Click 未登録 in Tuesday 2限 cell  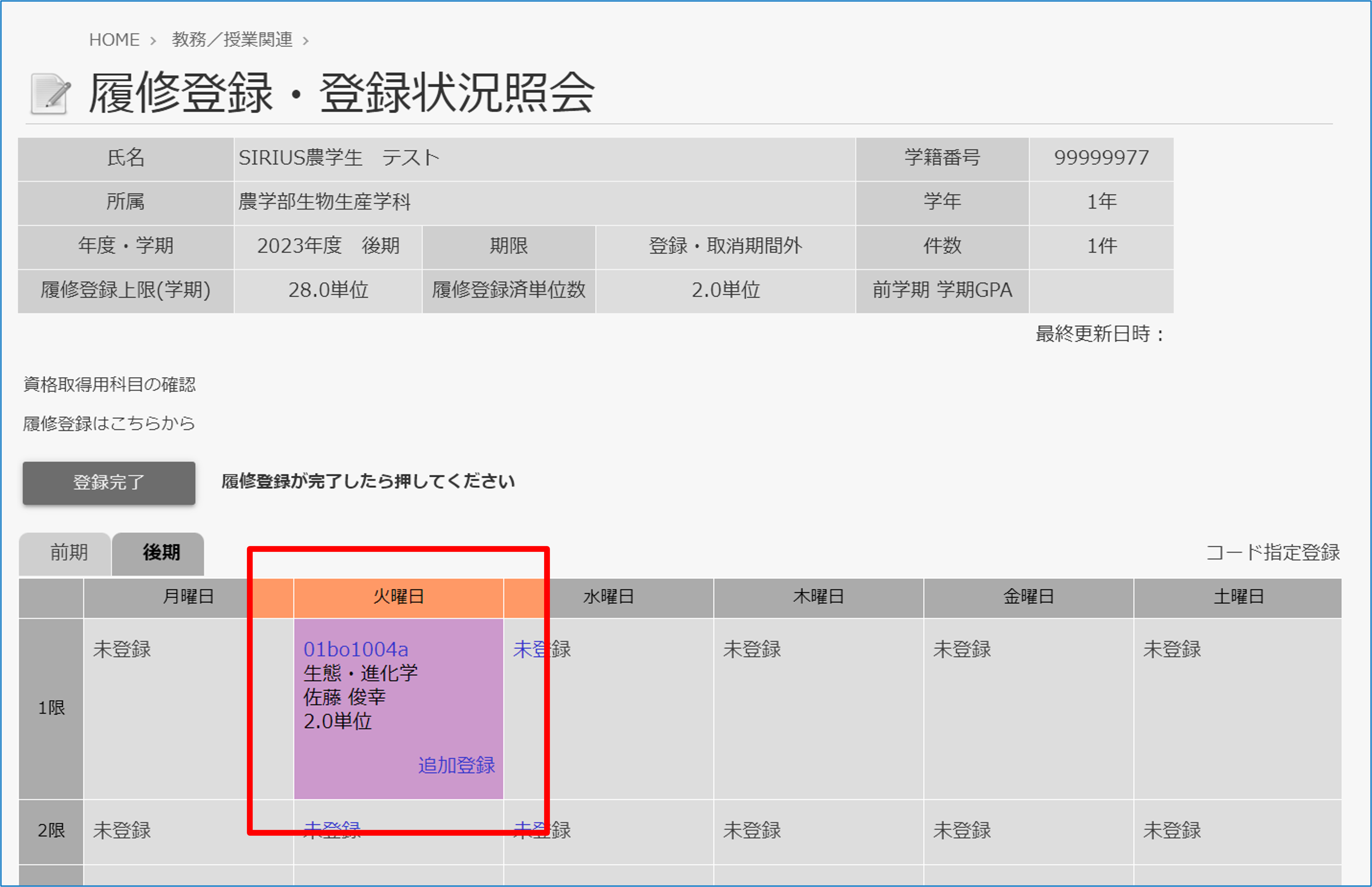coord(332,830)
